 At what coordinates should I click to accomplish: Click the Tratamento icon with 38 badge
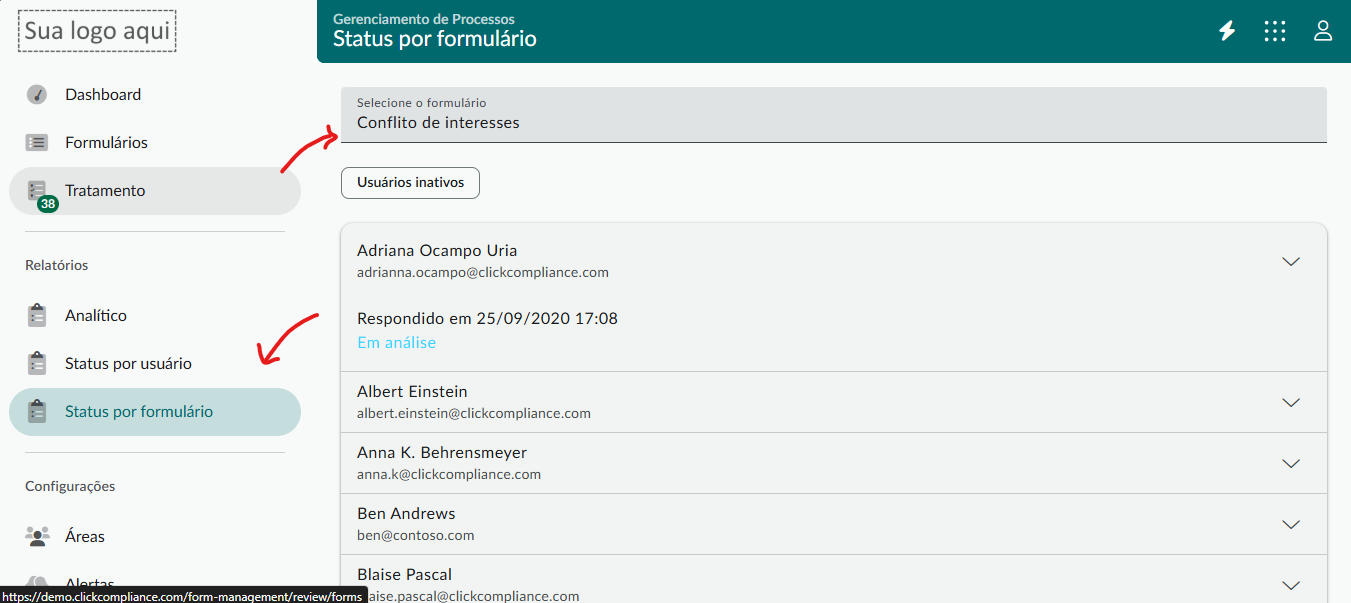point(40,194)
